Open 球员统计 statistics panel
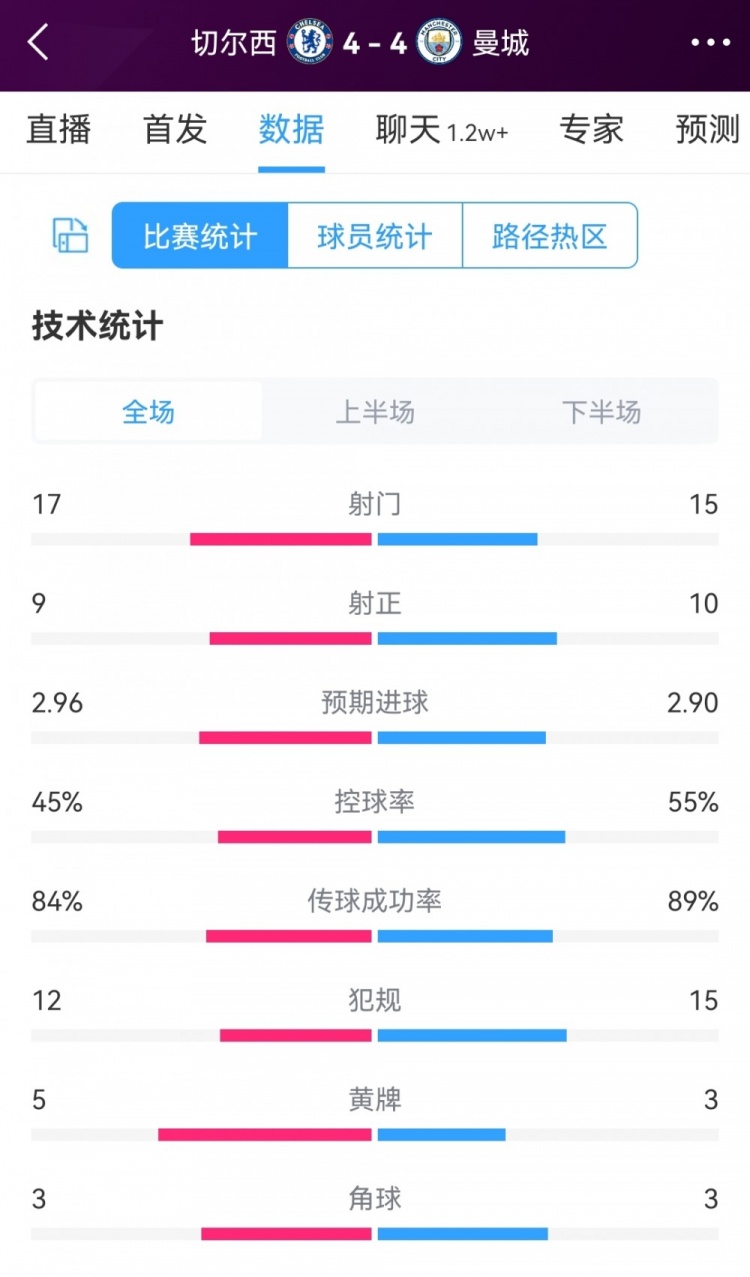Viewport: 750px width, 1277px height. tap(374, 236)
